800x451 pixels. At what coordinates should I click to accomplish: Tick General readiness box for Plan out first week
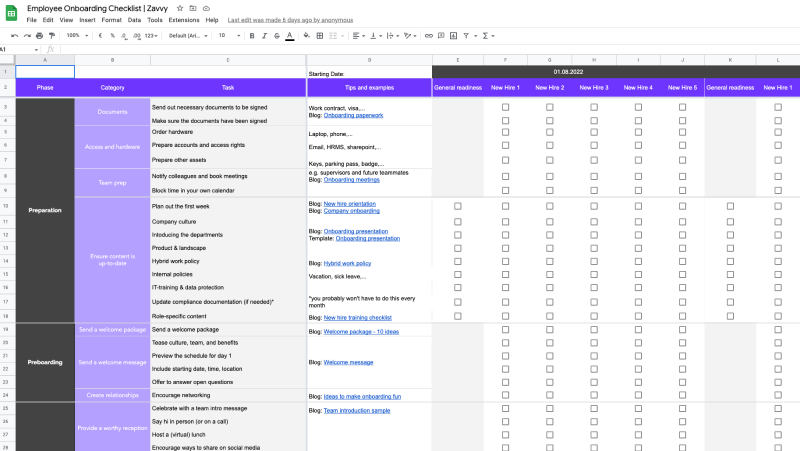(x=458, y=206)
